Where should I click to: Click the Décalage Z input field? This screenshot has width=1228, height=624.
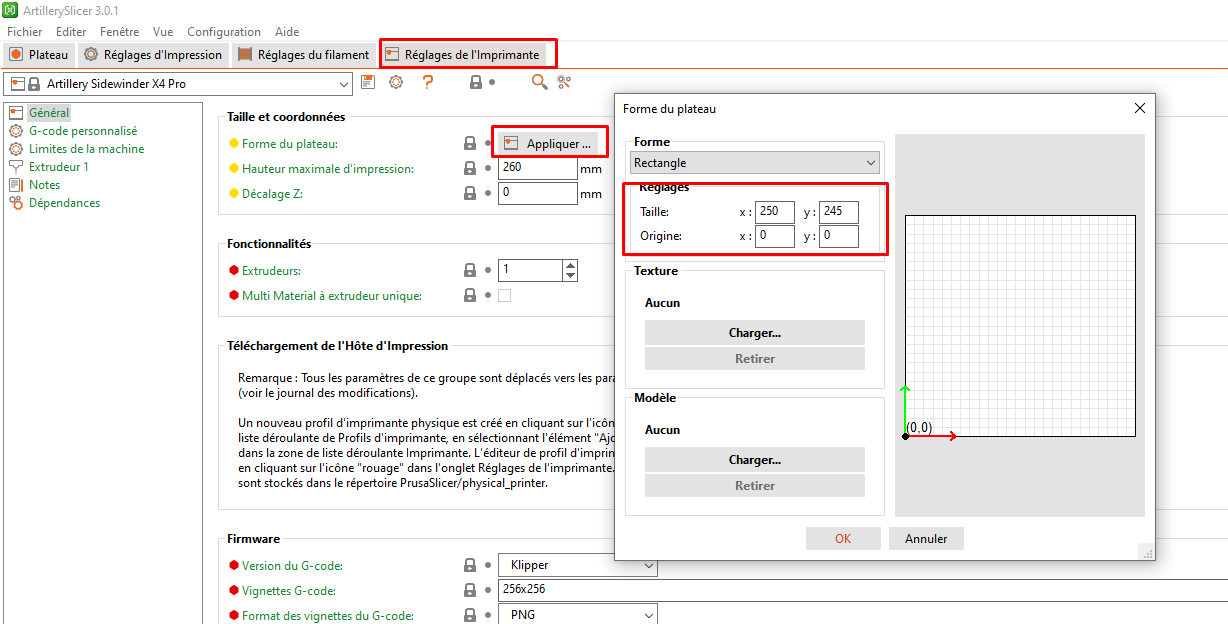coord(537,193)
